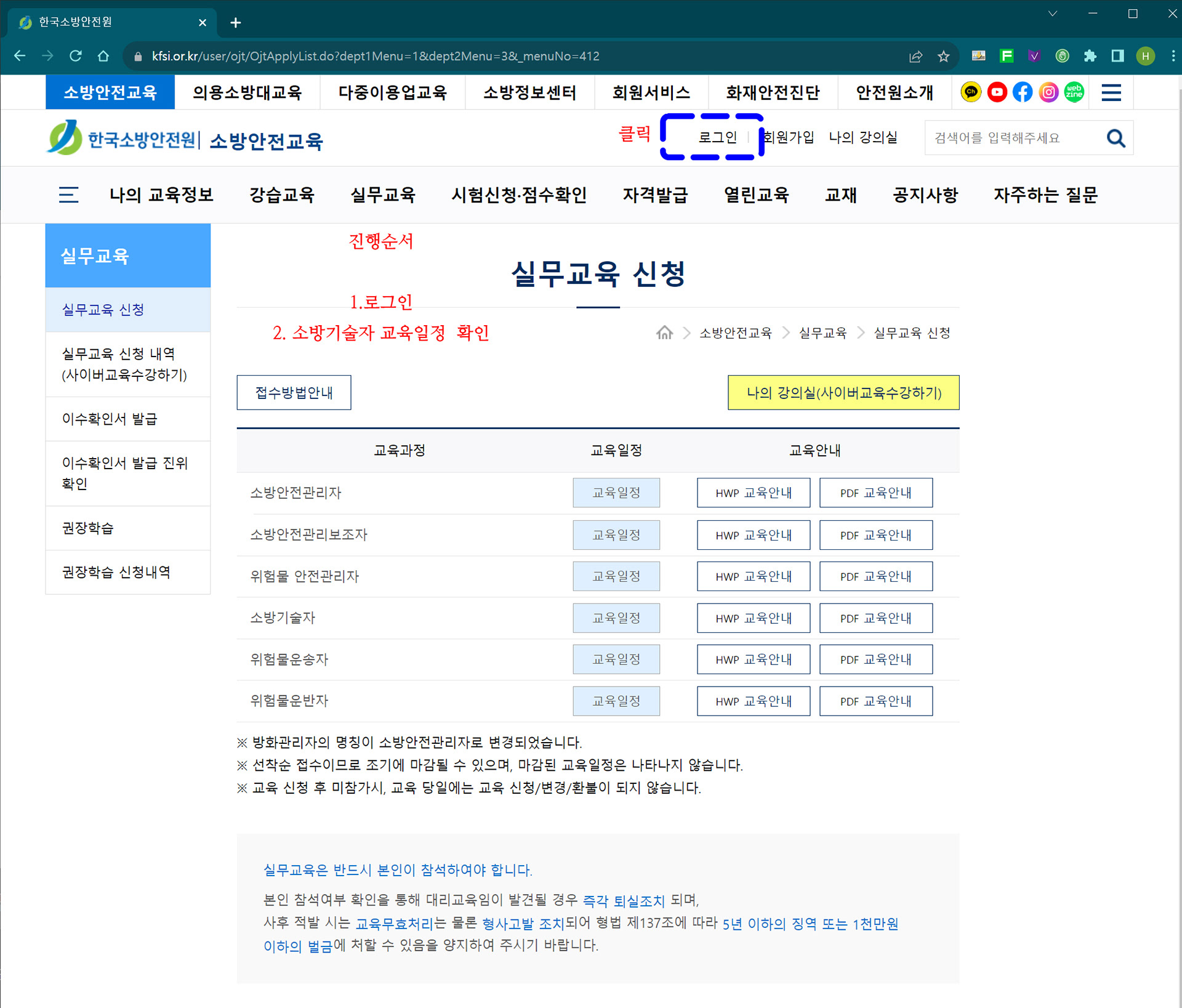
Task: Select the 소방정보센터 top tab
Action: [529, 92]
